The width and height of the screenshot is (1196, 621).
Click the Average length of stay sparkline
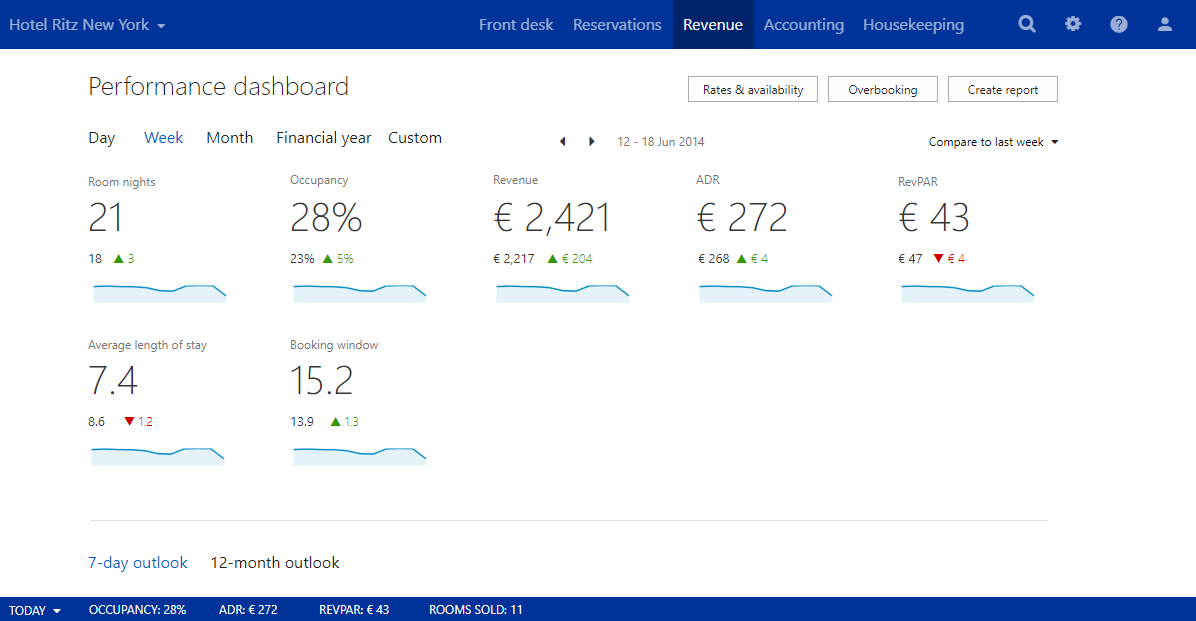click(x=158, y=456)
